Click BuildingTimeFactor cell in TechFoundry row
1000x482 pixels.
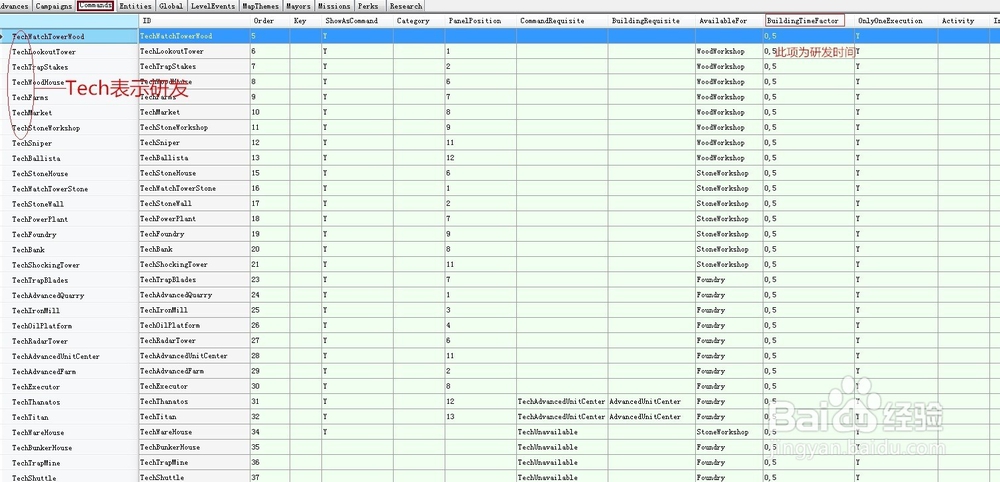click(808, 234)
